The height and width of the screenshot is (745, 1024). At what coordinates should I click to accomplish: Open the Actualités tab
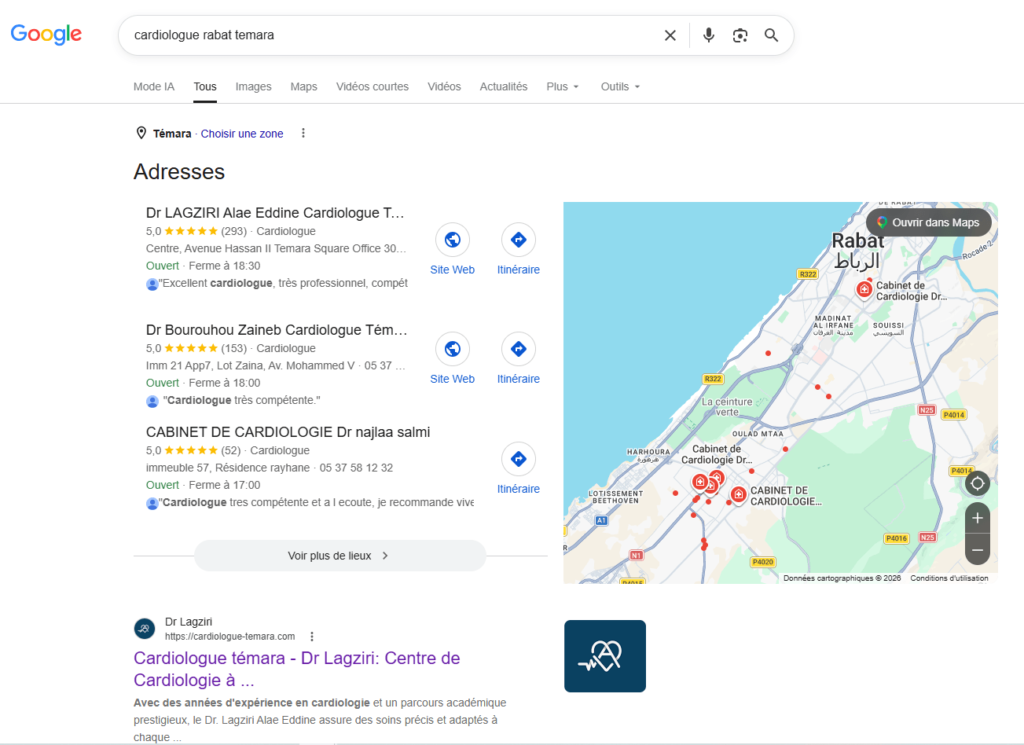pos(504,86)
